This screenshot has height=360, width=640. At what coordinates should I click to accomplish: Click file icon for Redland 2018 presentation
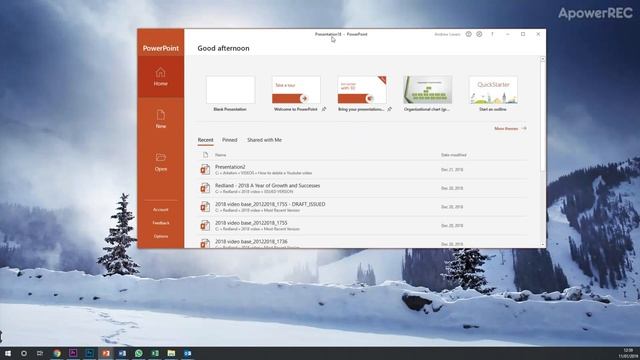(x=205, y=188)
